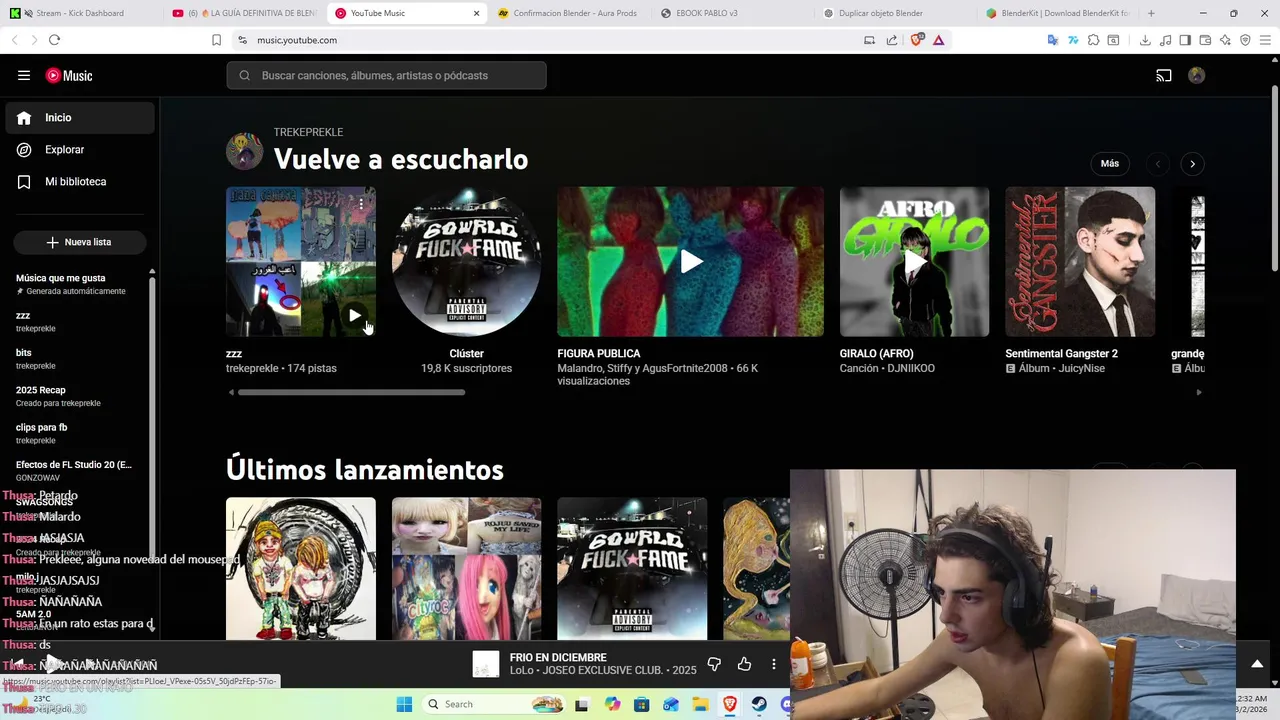Click the FRIO EN DICIEMBRE album thumbnail
This screenshot has height=720, width=1280.
(x=486, y=664)
